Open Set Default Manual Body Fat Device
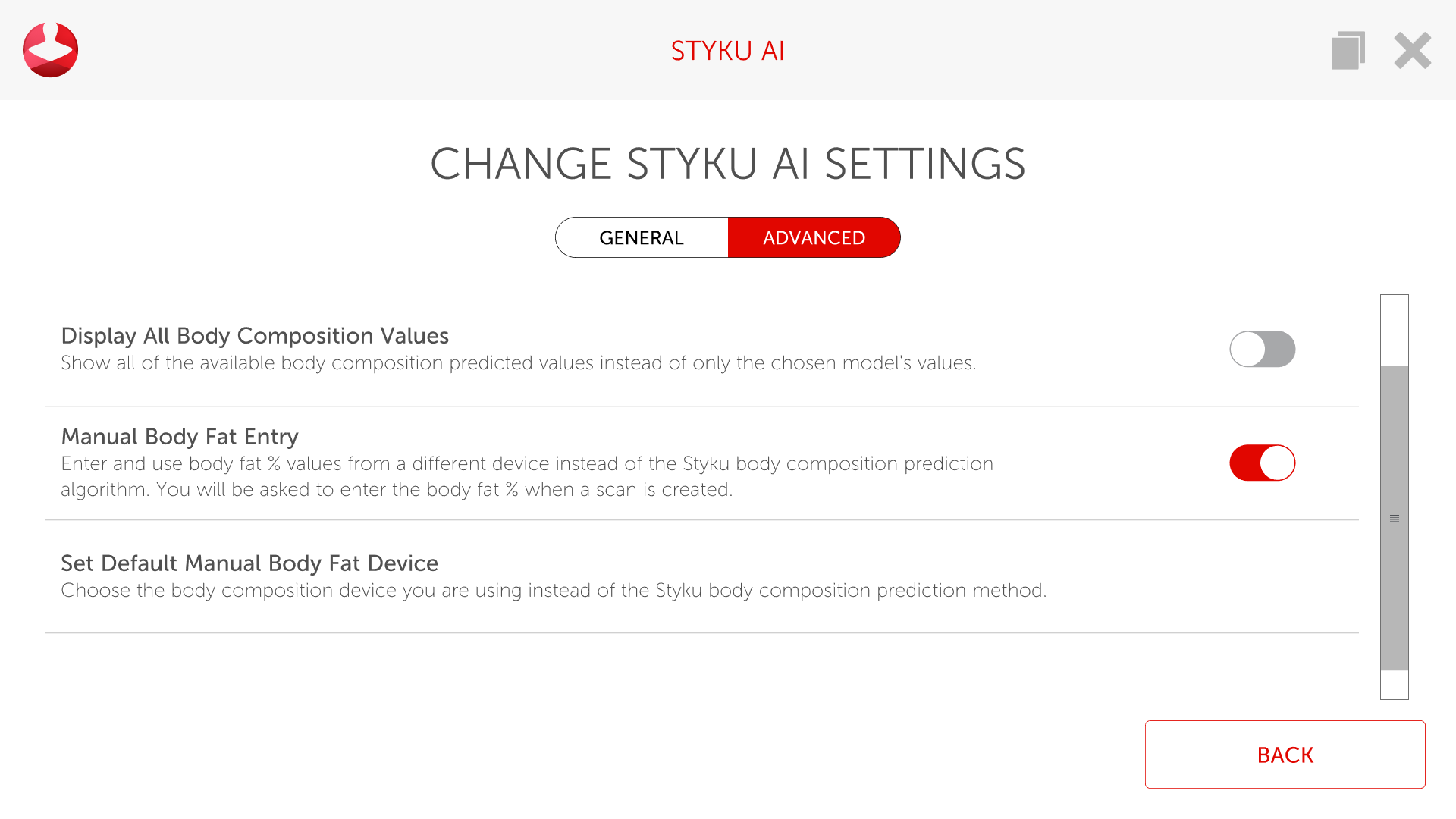 (x=249, y=563)
